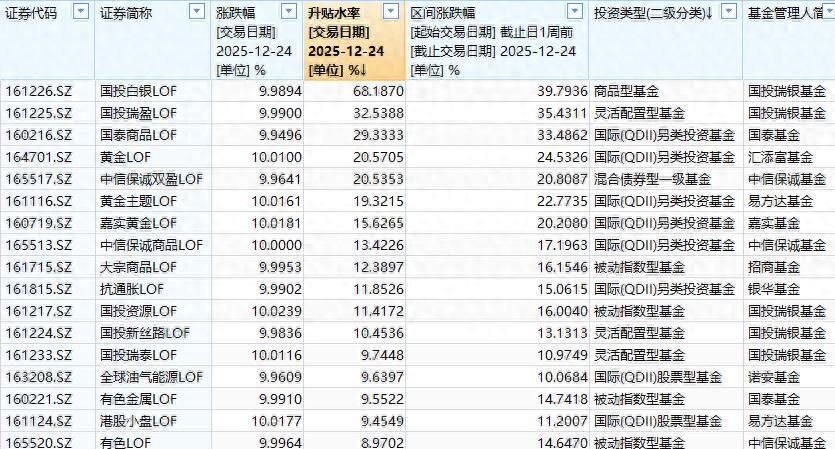Image resolution: width=835 pixels, height=449 pixels.
Task: Select the interval change value 39.7936
Action: click(x=562, y=91)
